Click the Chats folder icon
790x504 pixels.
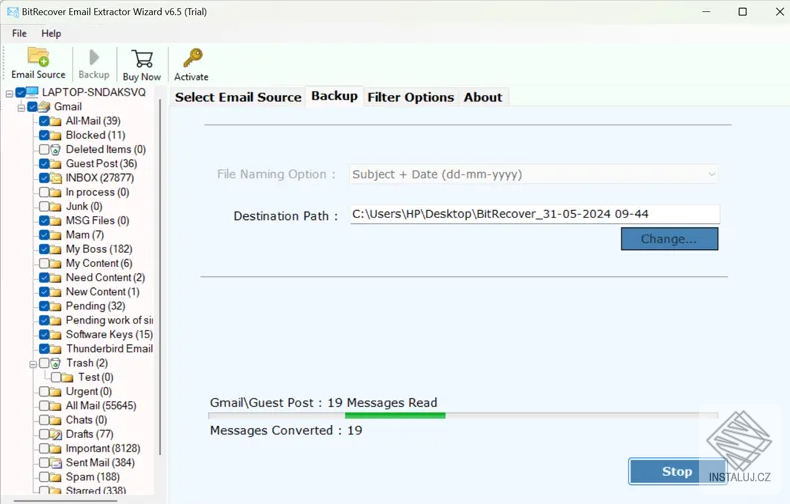click(55, 420)
